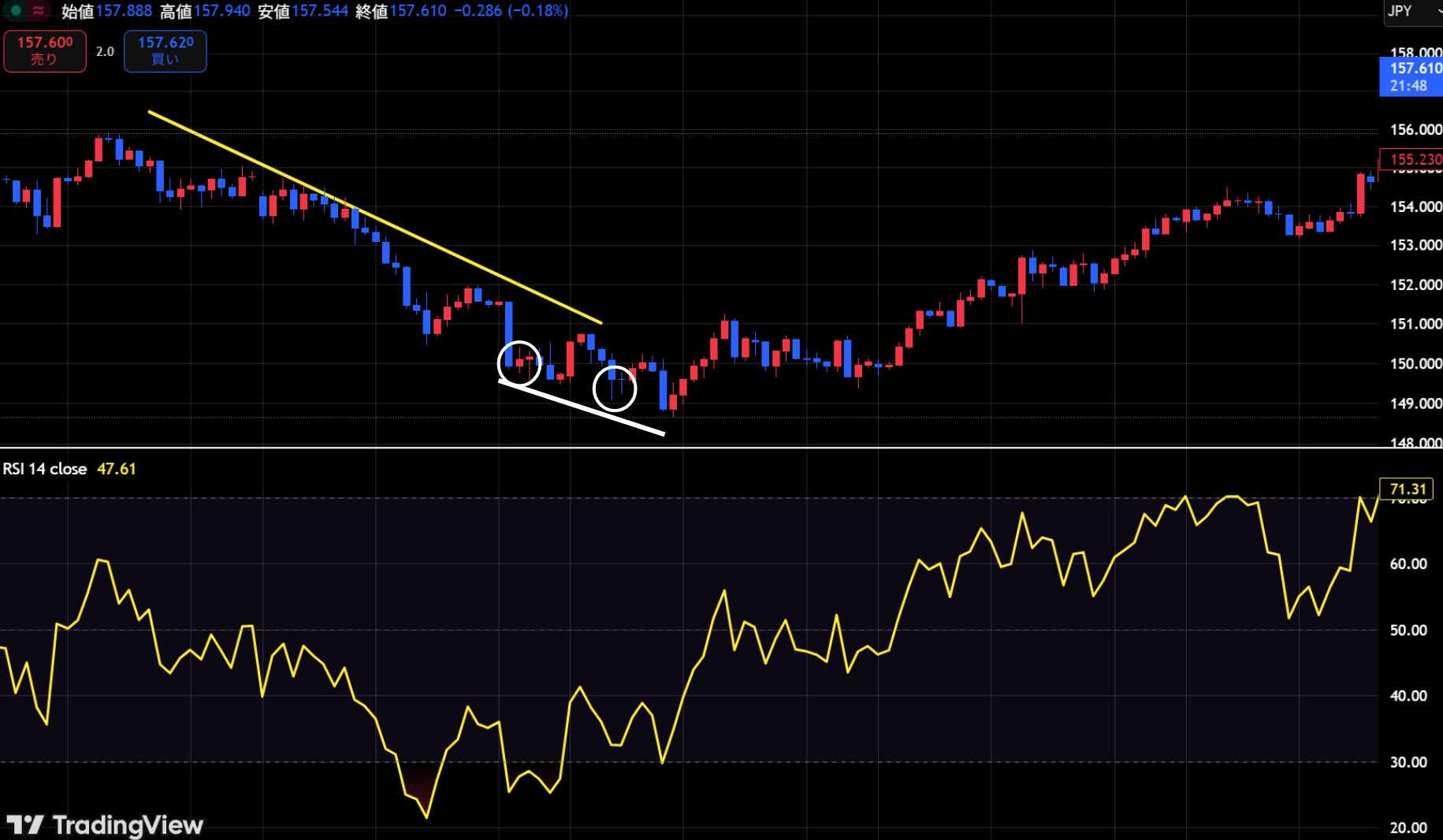Open the TradingView logo link

click(105, 825)
